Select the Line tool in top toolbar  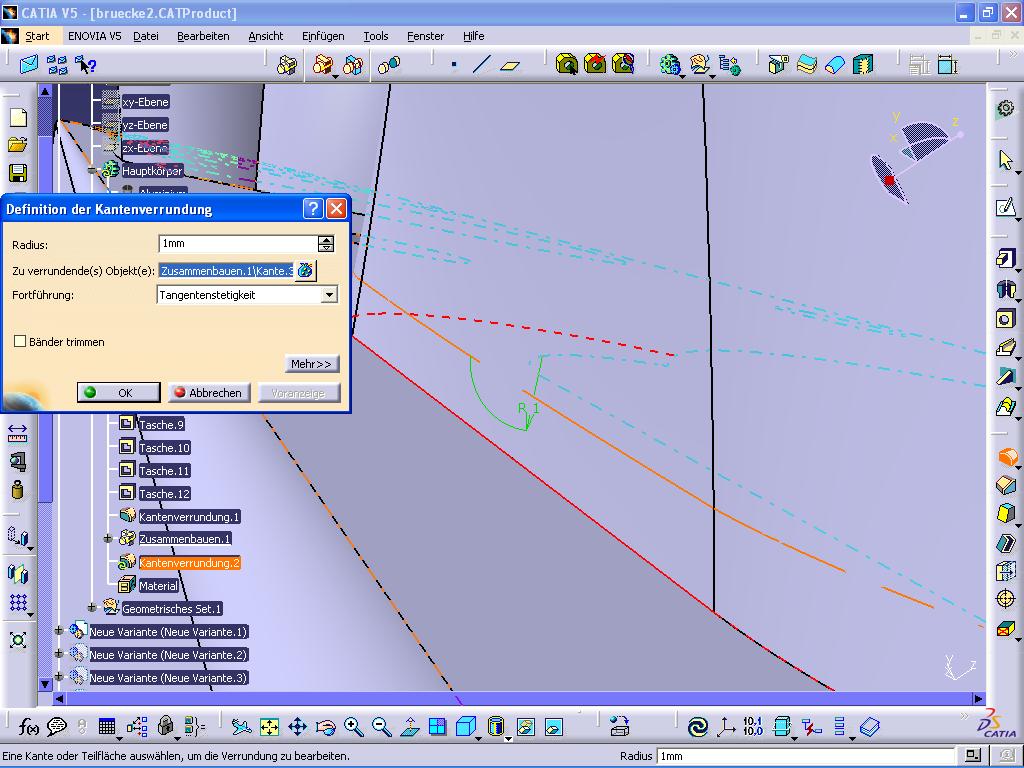click(x=482, y=65)
